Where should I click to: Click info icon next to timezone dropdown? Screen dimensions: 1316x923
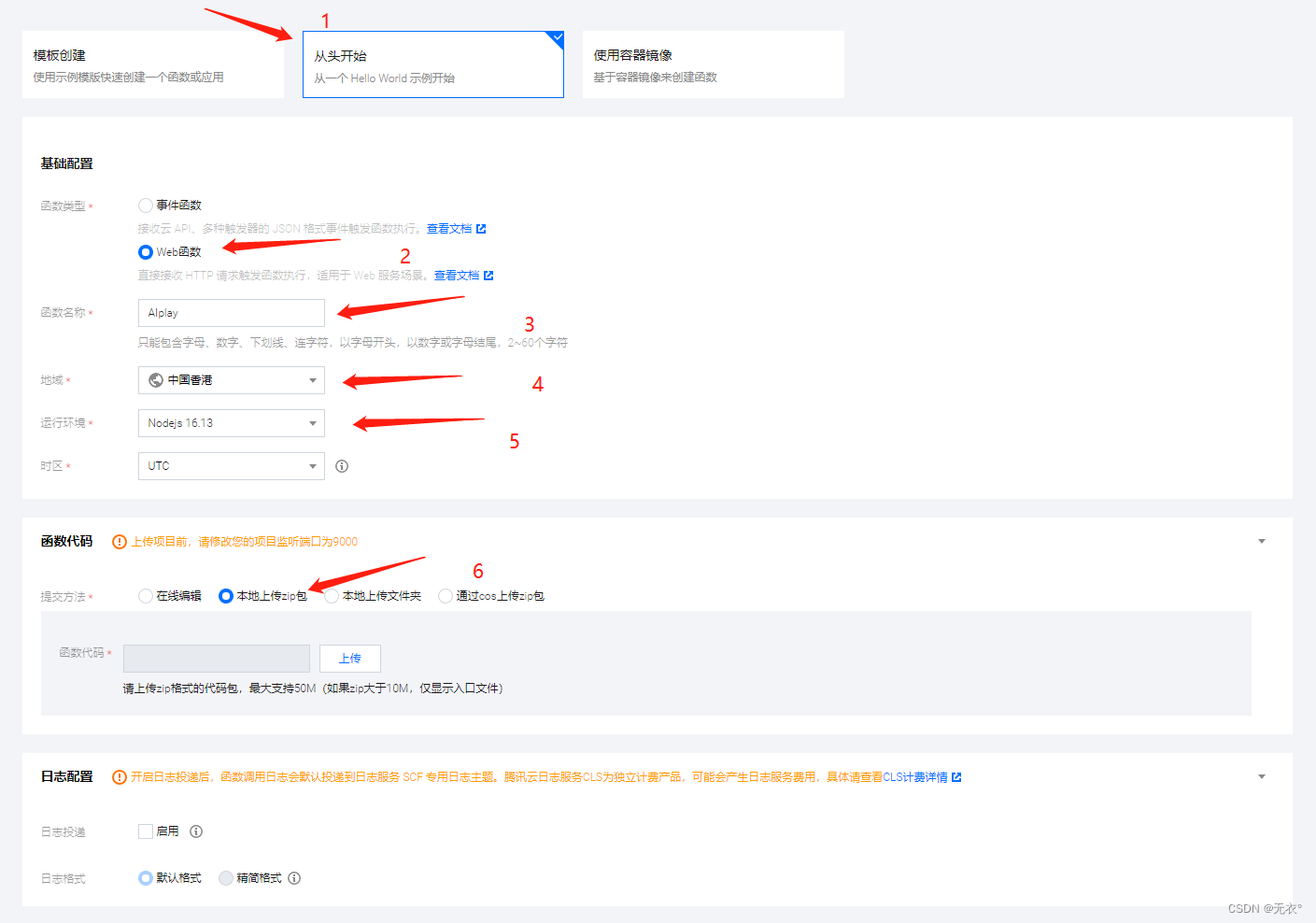[342, 466]
